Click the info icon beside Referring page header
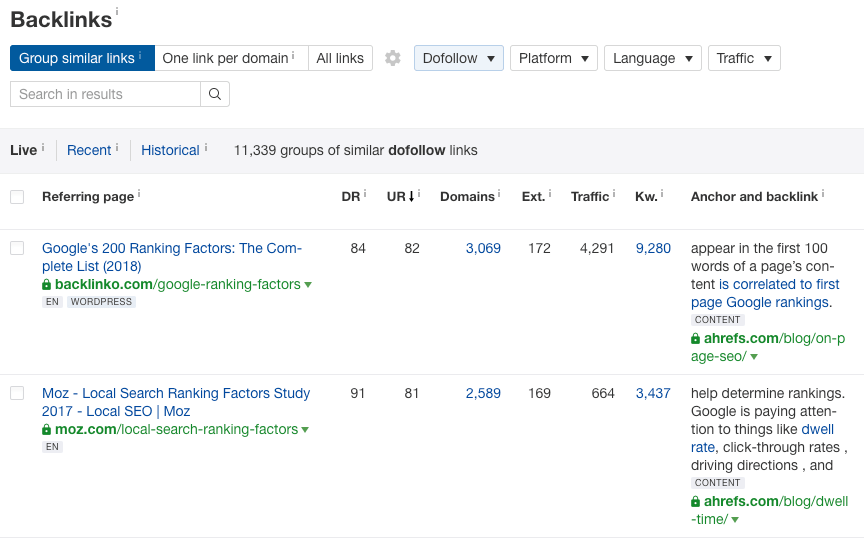 point(139,193)
